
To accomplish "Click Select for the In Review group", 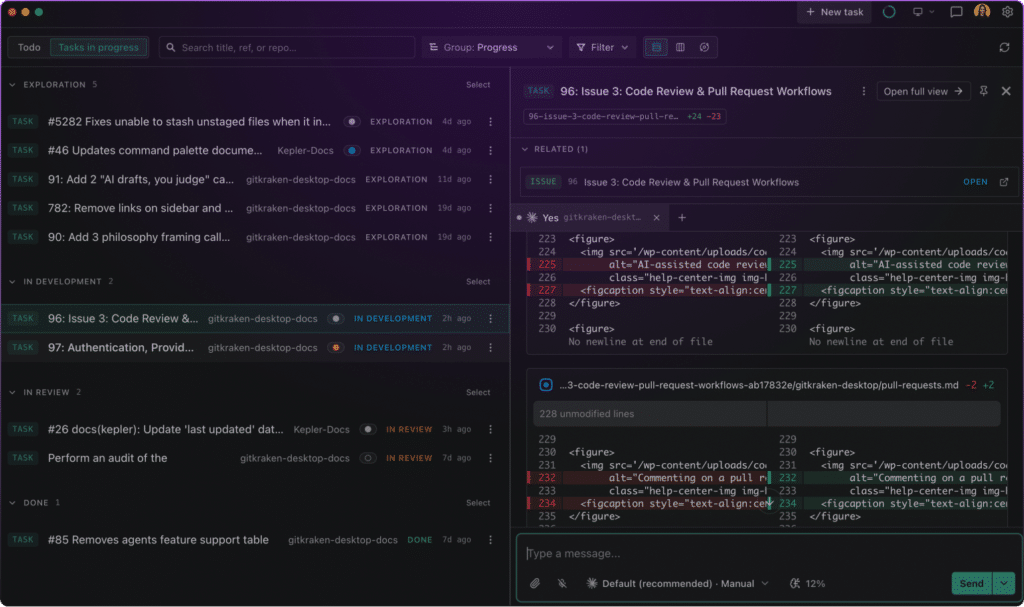I will click(x=478, y=393).
